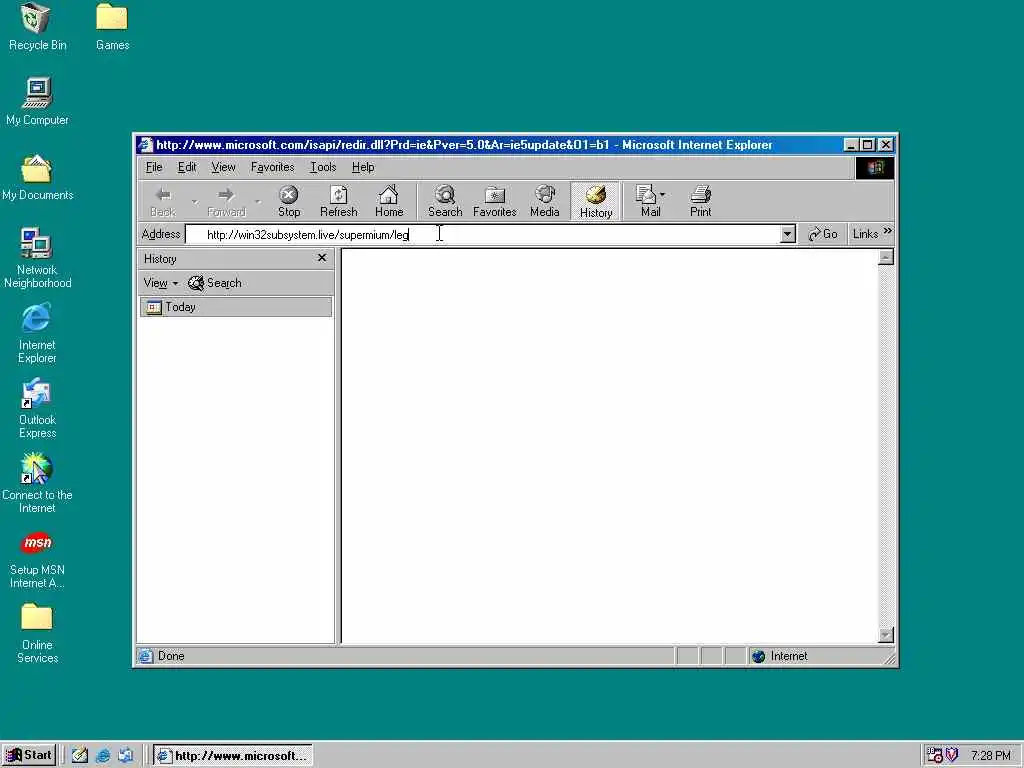Image resolution: width=1024 pixels, height=768 pixels.
Task: Open the Forward button history dropdown arrow
Action: (259, 202)
